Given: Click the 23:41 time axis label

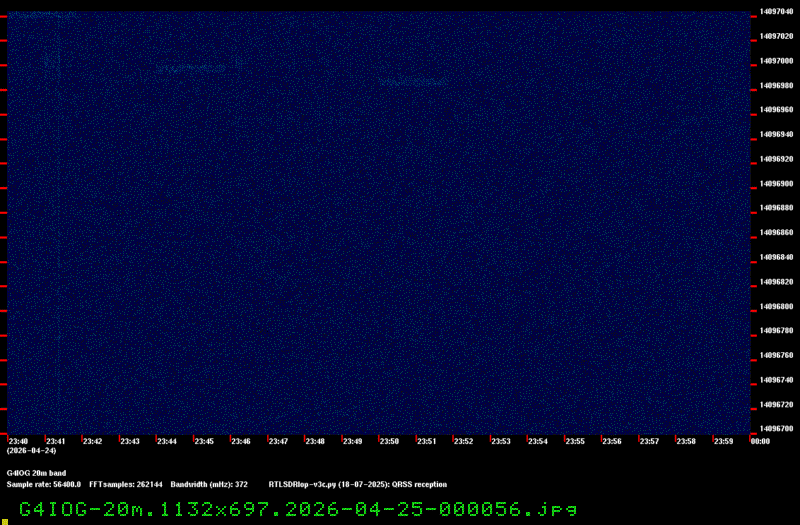Looking at the screenshot, I should [x=56, y=441].
